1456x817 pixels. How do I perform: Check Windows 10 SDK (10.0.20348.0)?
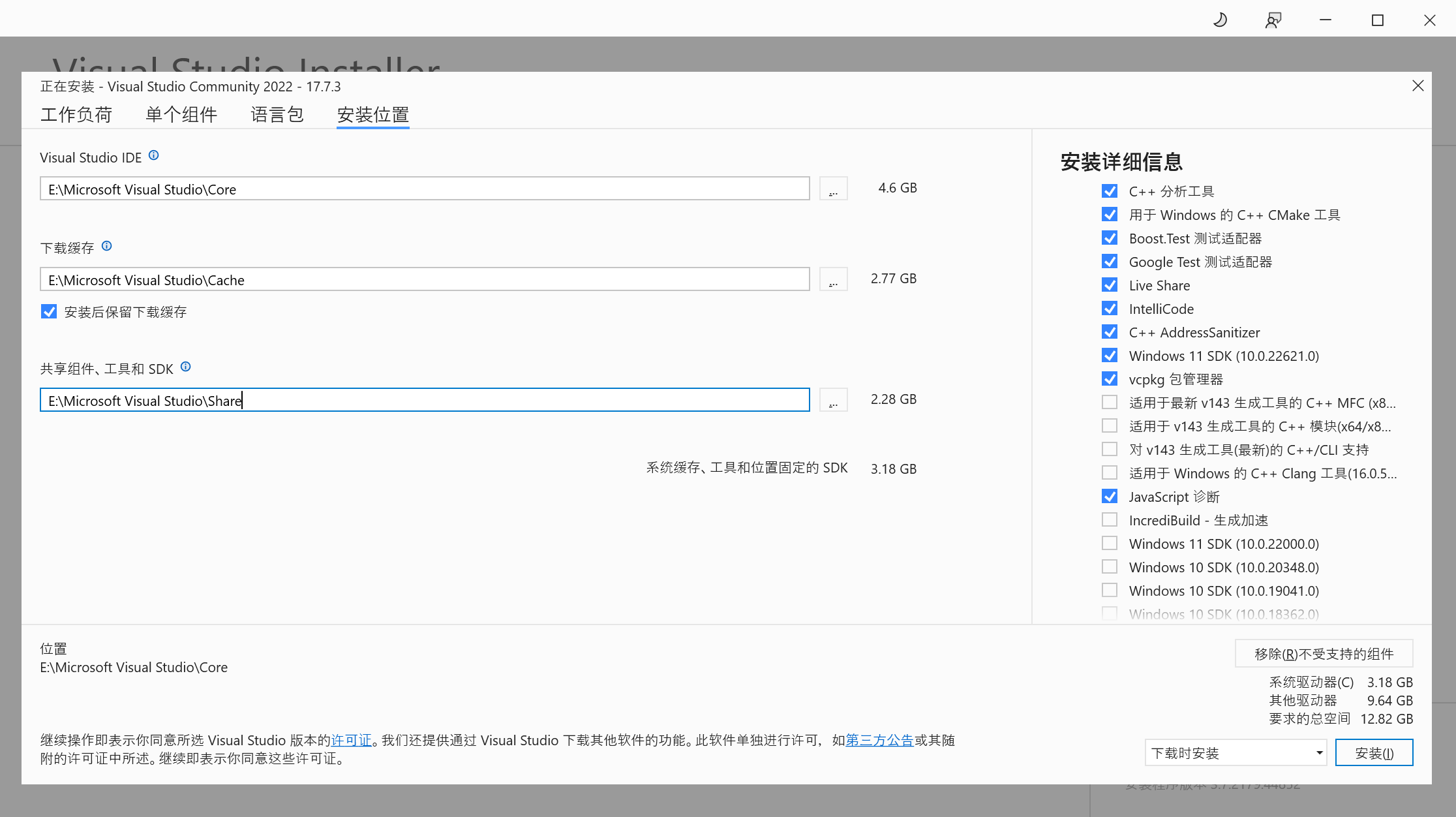1110,567
